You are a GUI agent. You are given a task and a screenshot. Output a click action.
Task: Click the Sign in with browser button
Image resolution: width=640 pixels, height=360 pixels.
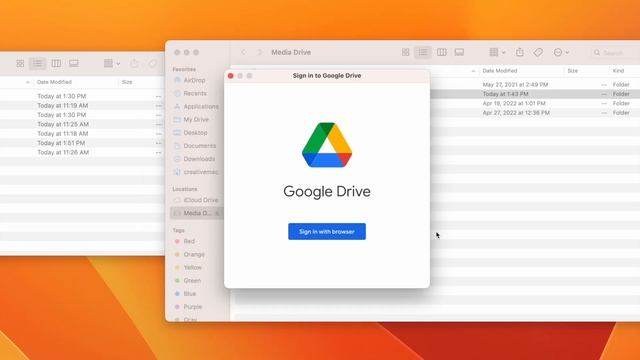[327, 231]
